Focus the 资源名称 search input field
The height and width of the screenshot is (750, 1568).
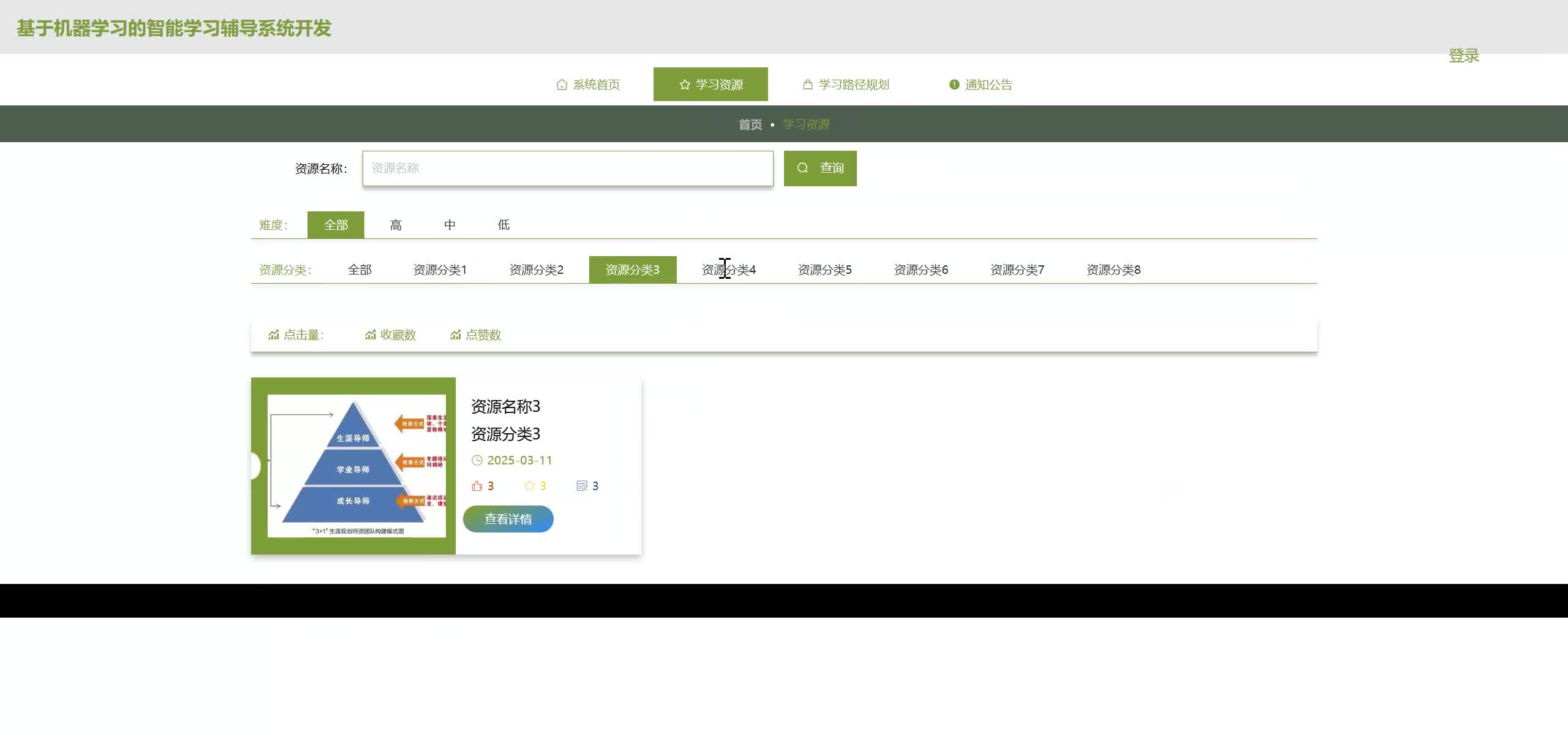point(567,169)
